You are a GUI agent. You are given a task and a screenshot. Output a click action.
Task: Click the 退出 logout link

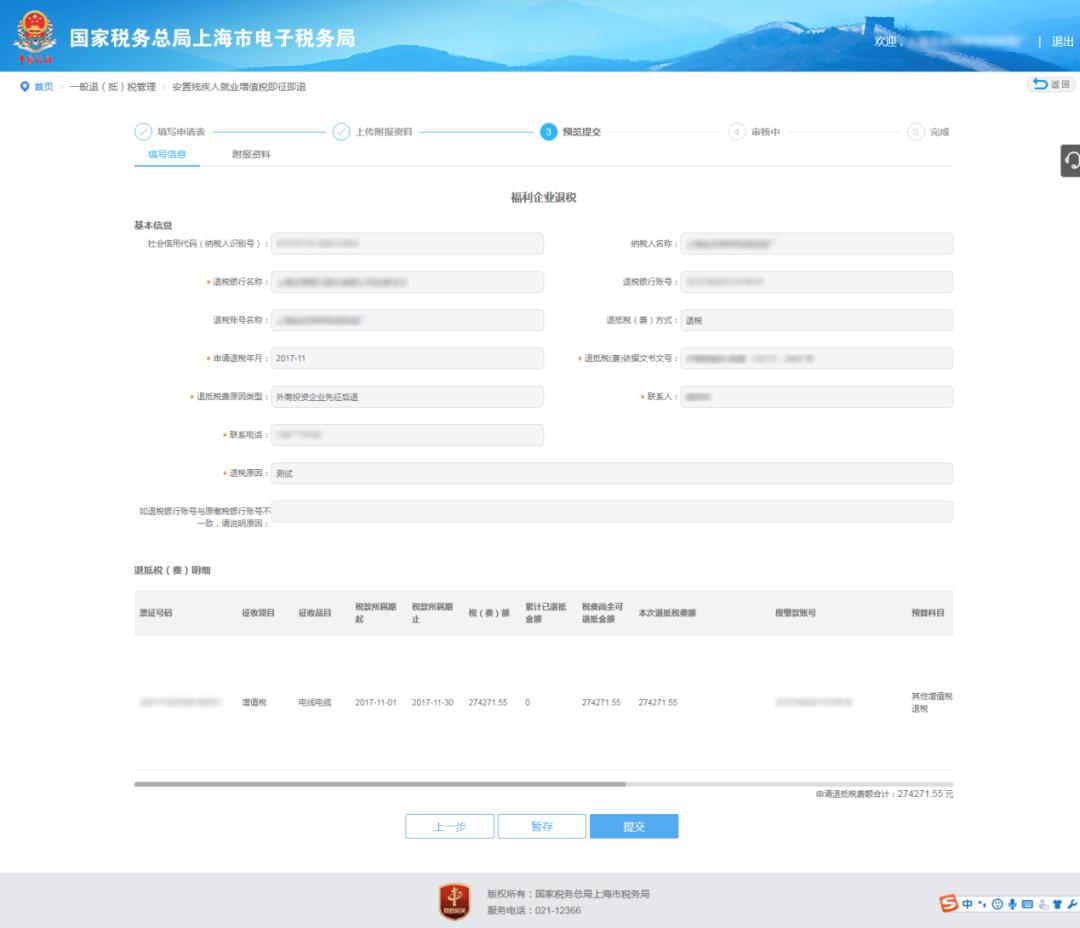1062,41
